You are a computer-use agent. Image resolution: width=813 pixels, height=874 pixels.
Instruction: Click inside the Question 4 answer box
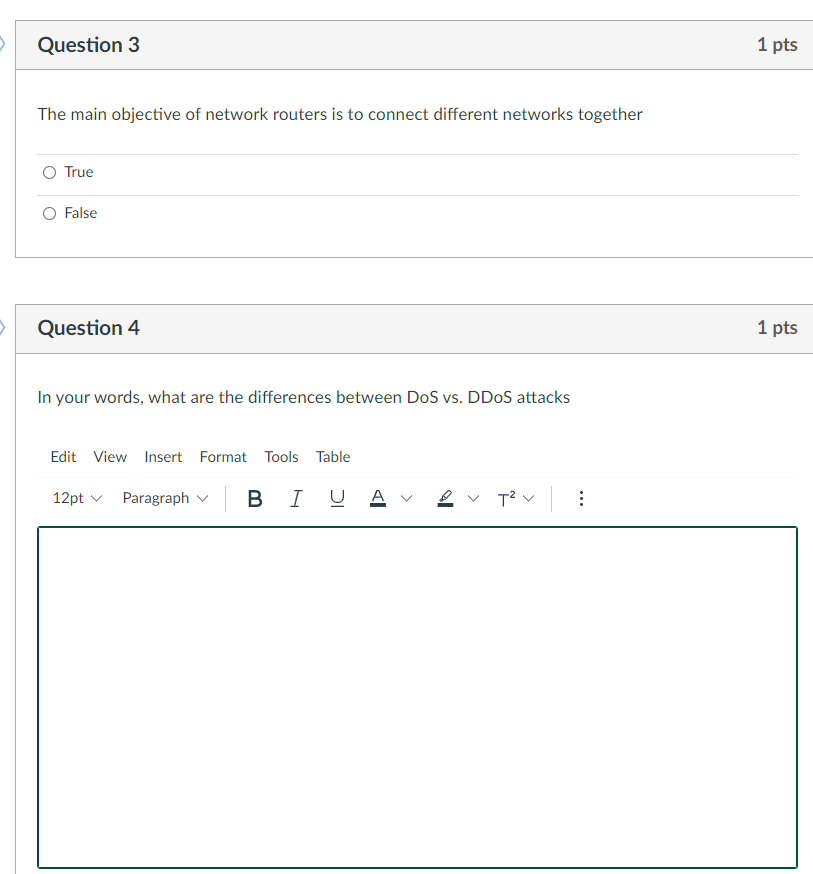click(417, 696)
